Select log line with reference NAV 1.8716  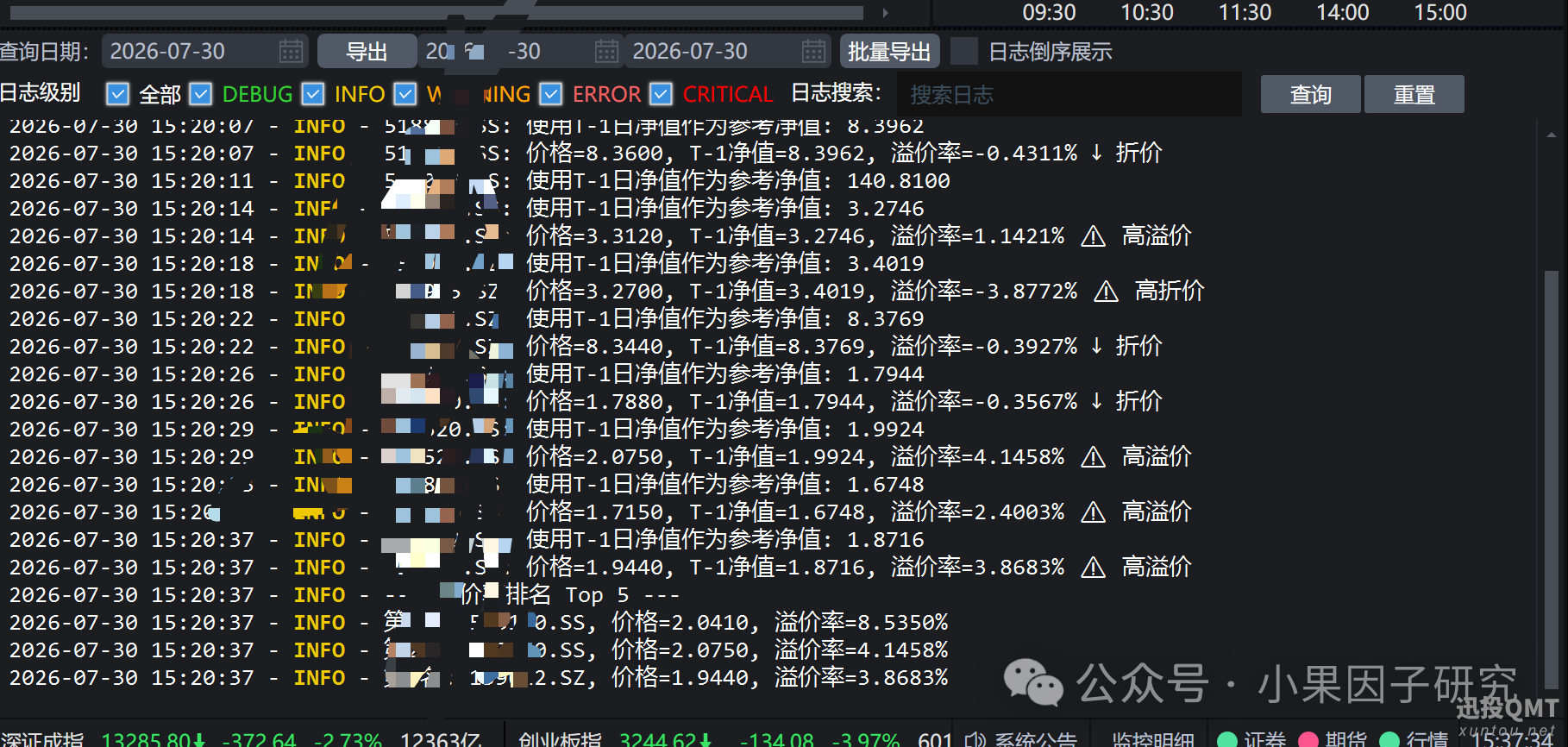pos(467,540)
